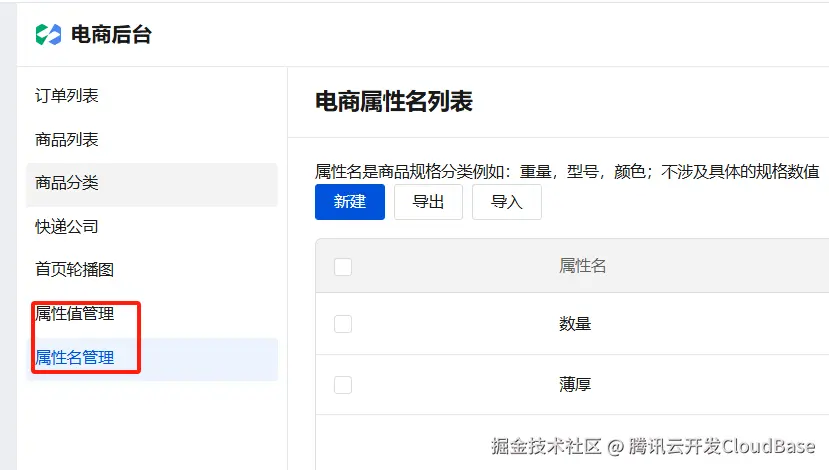Image resolution: width=829 pixels, height=470 pixels.
Task: Click the 电商后台 app title
Action: coord(111,36)
